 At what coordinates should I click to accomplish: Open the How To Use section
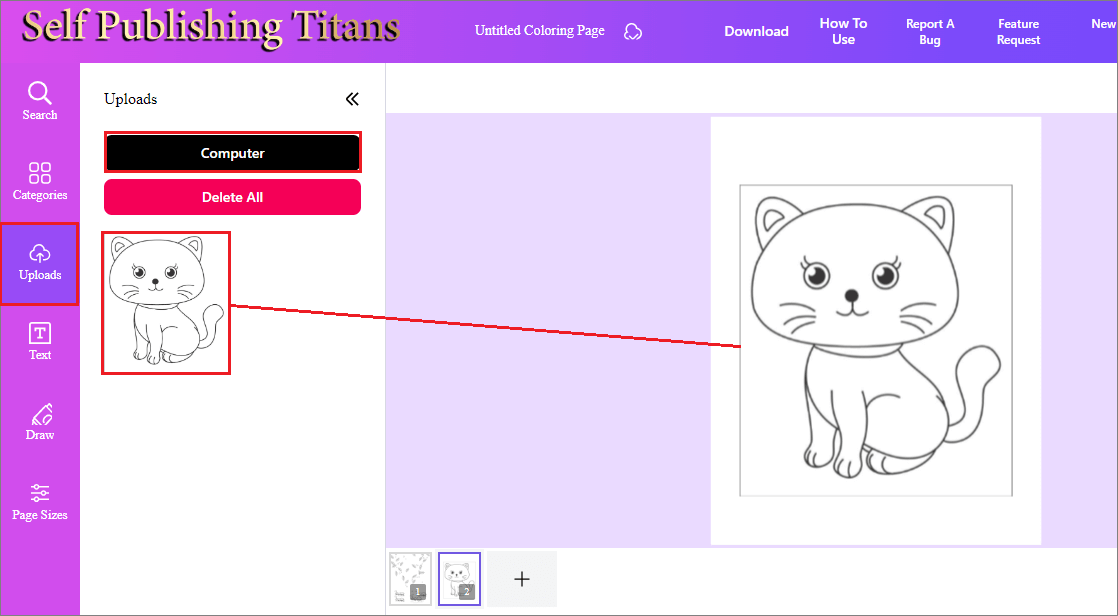coord(843,31)
